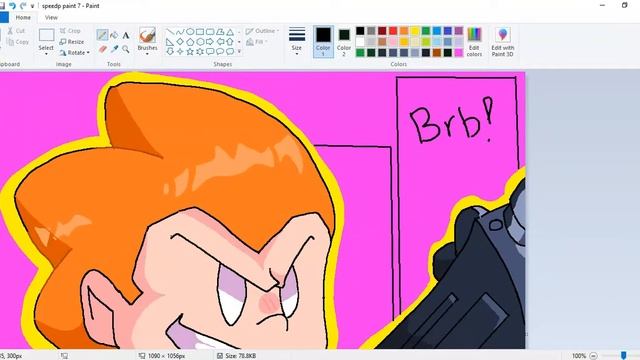Switch to the View tab

pos(51,18)
